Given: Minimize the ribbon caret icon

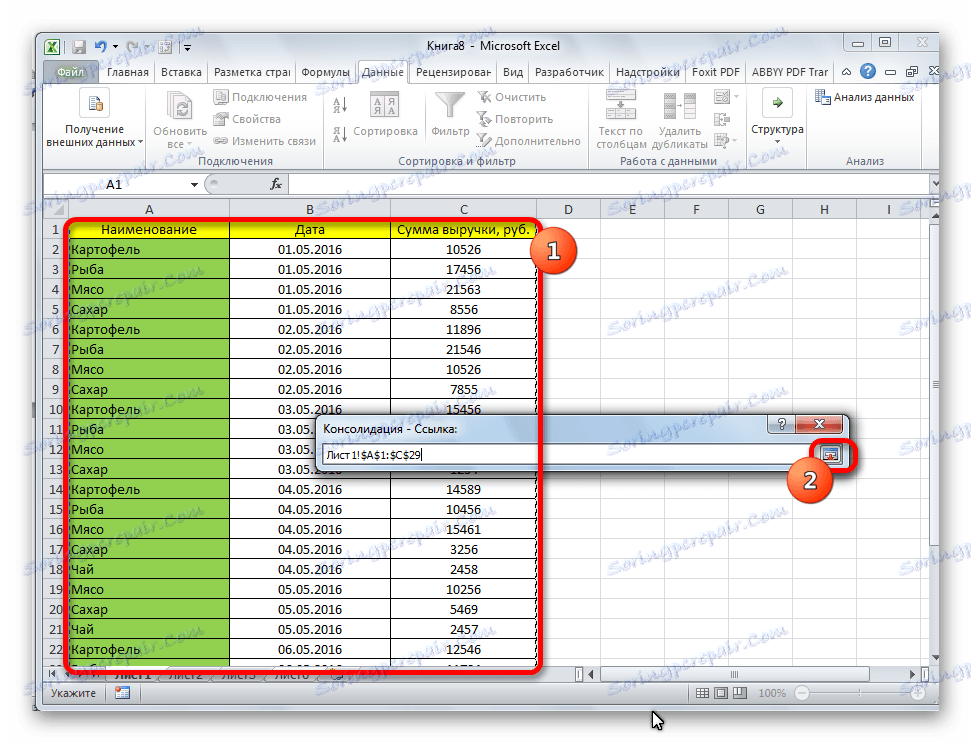Looking at the screenshot, I should pos(846,72).
